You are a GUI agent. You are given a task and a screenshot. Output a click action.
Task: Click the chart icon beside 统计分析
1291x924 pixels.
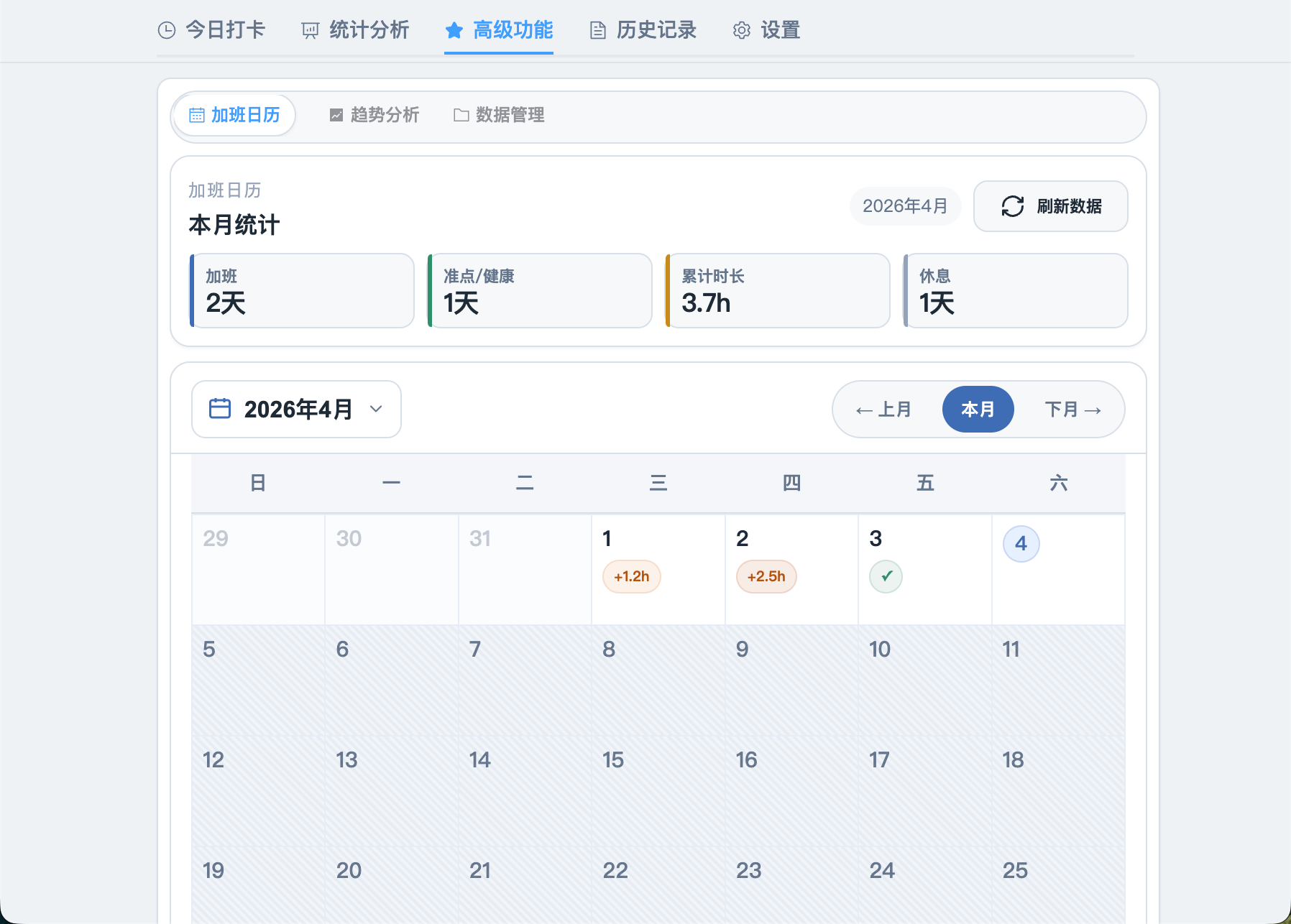click(x=310, y=30)
